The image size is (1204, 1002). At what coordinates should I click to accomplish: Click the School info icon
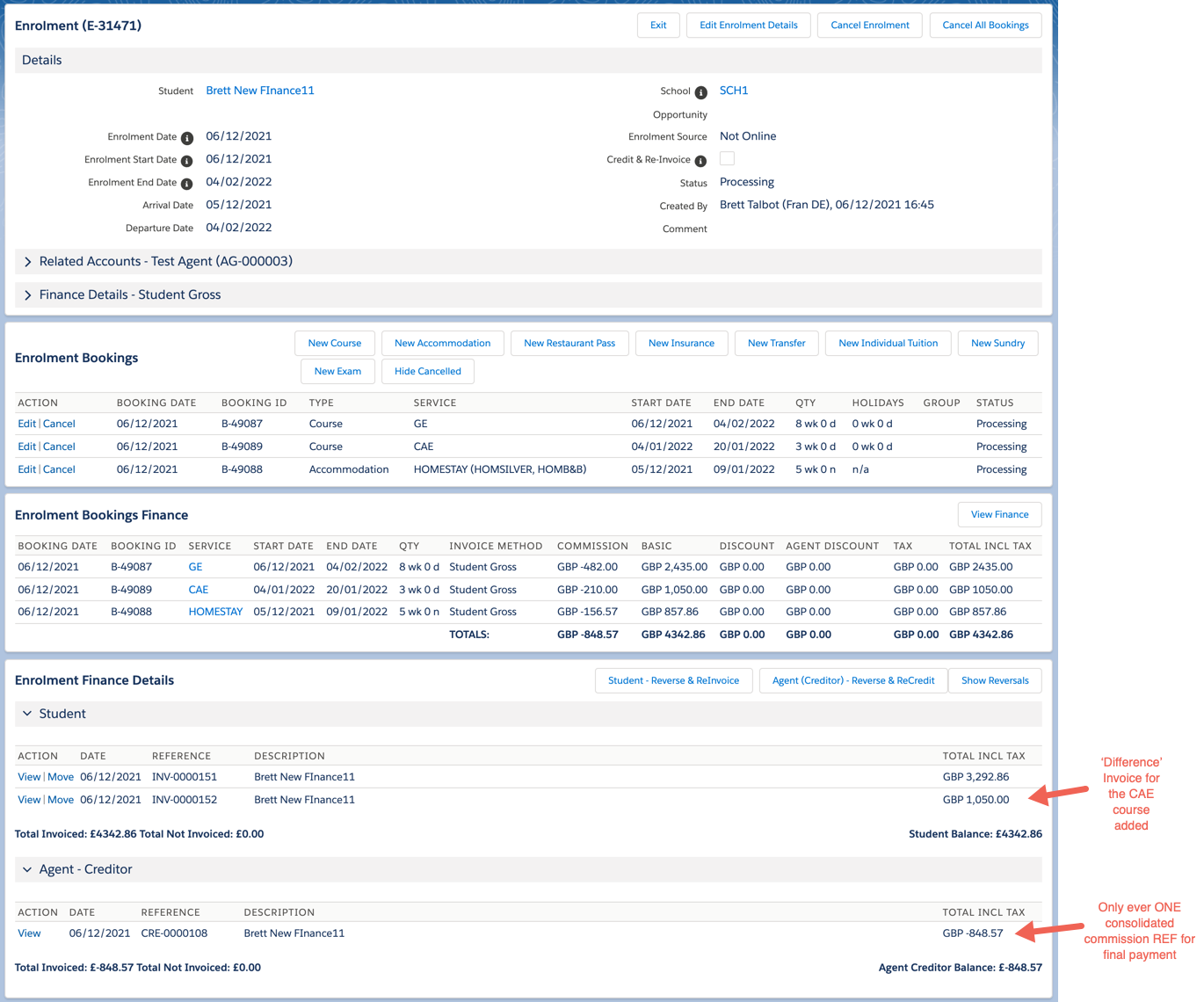(700, 92)
